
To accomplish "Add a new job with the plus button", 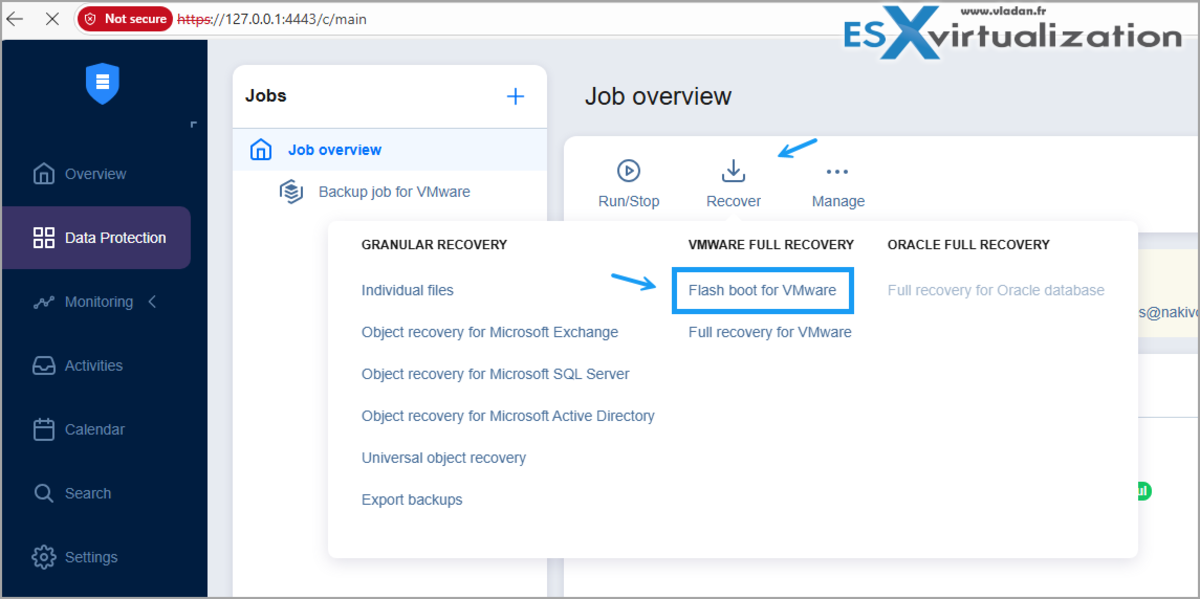I will coord(515,96).
